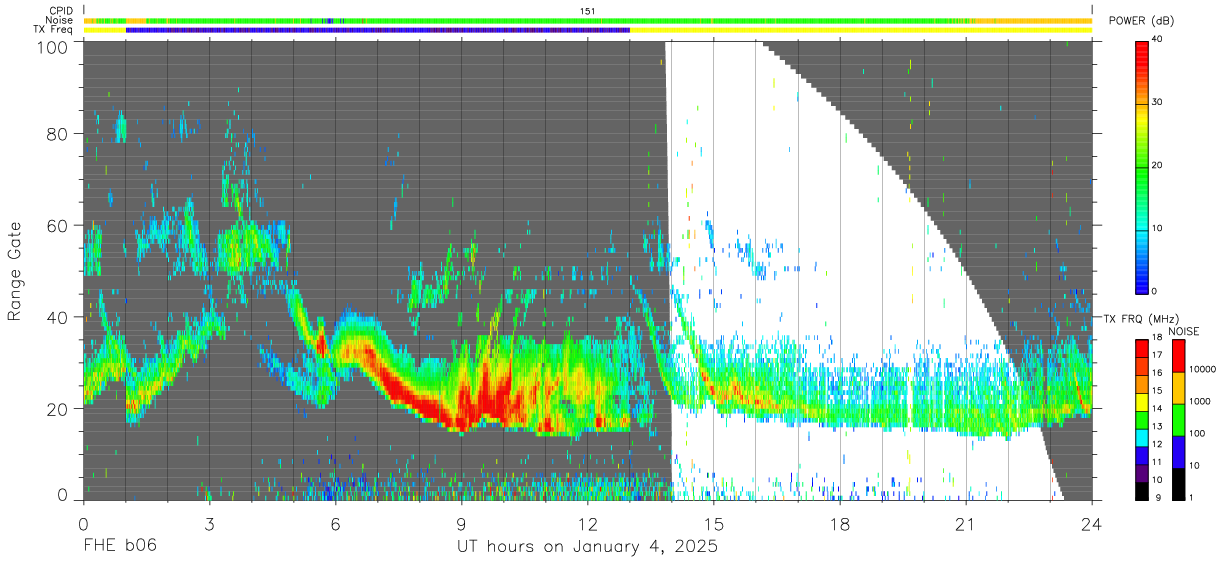Click the power colorbar gradient
Screen dimensions: 1228x567
coord(1141,166)
